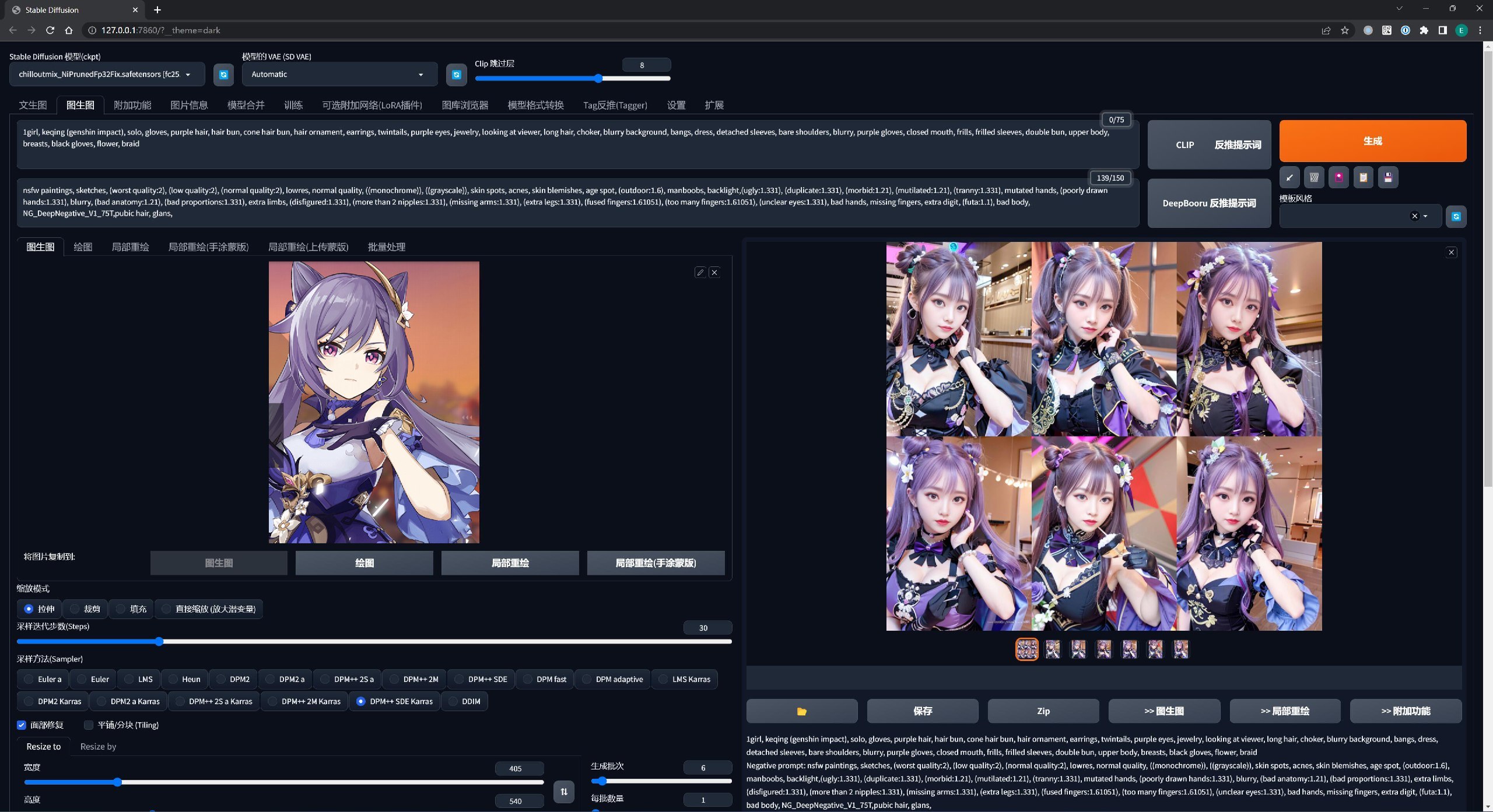The width and height of the screenshot is (1493, 812).
Task: Click the arrow icon to read generation parameters
Action: 1289,177
